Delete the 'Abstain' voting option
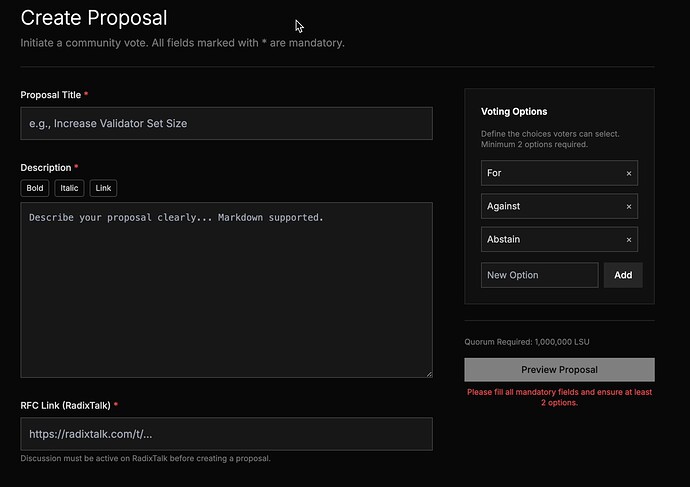 coord(629,240)
